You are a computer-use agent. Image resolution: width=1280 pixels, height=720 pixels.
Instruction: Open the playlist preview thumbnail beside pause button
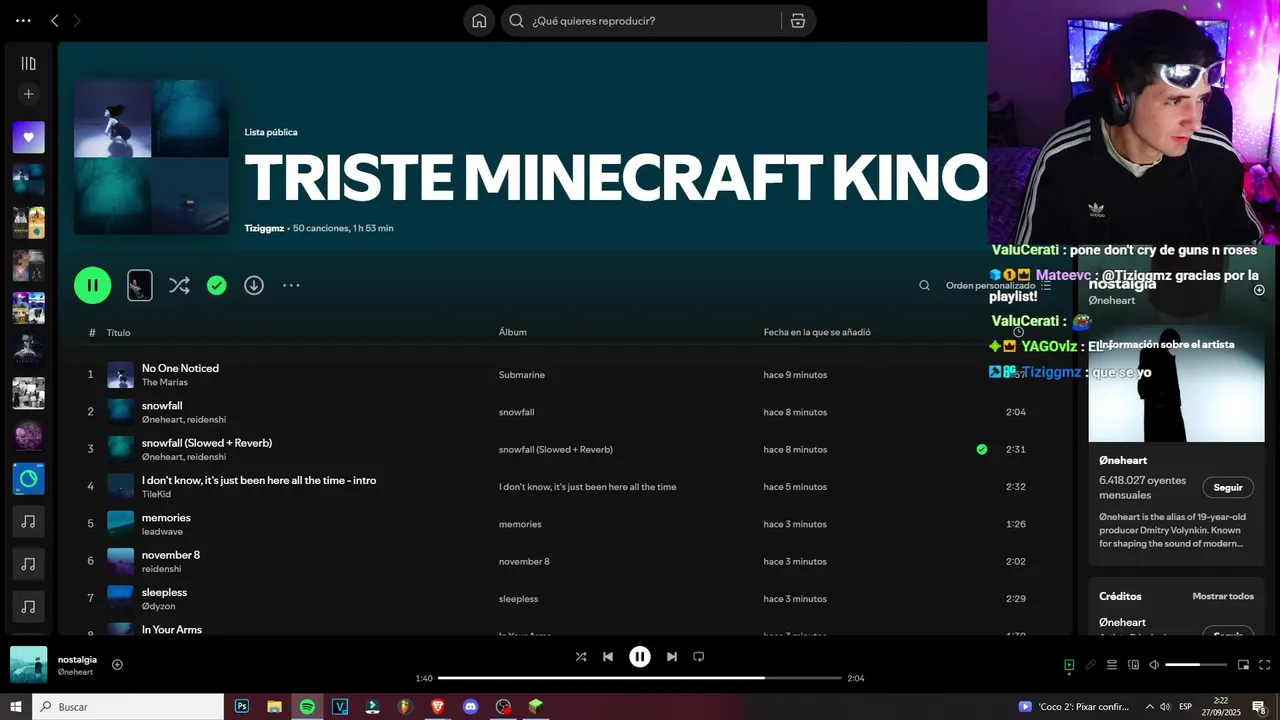click(x=140, y=285)
